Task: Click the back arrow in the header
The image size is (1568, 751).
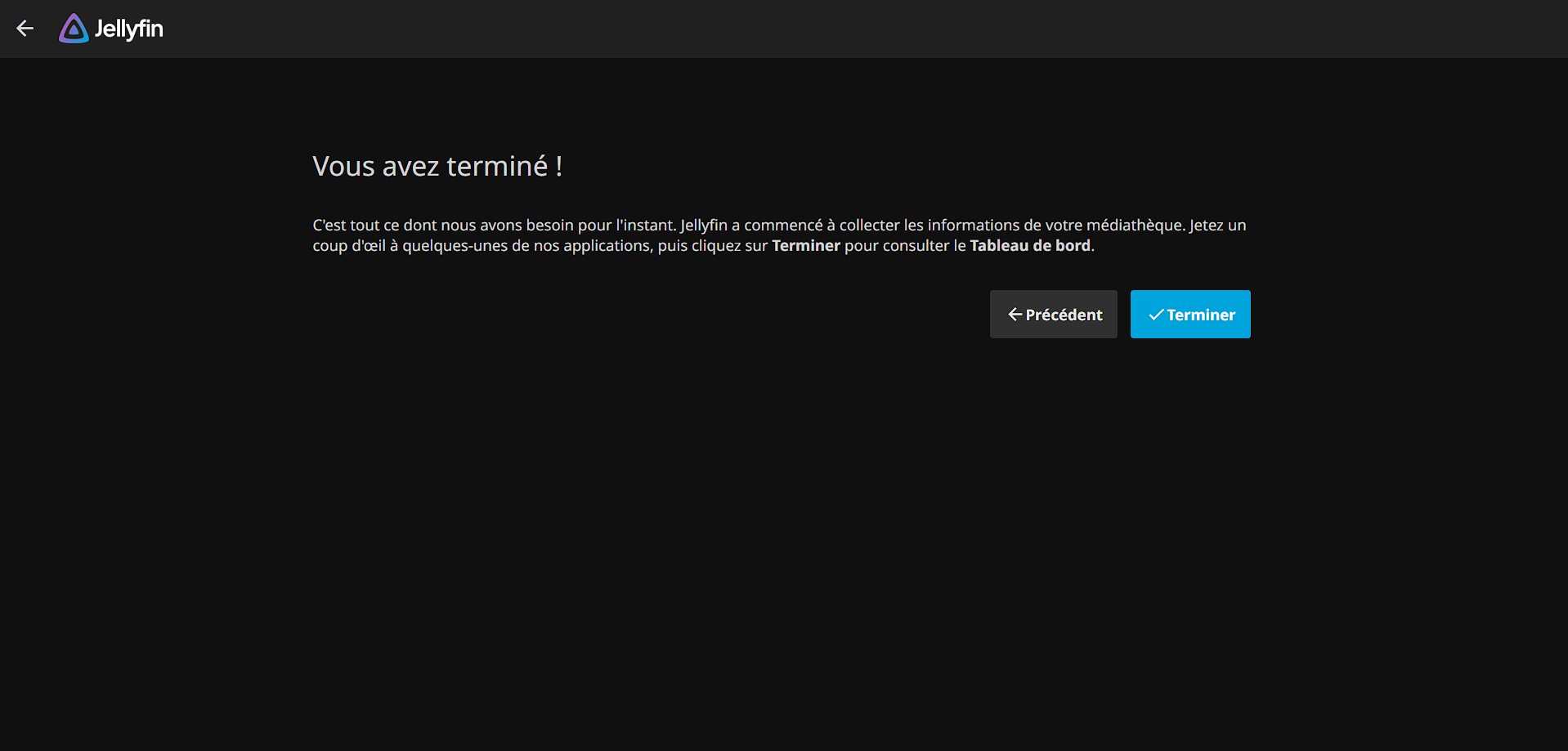Action: tap(25, 29)
